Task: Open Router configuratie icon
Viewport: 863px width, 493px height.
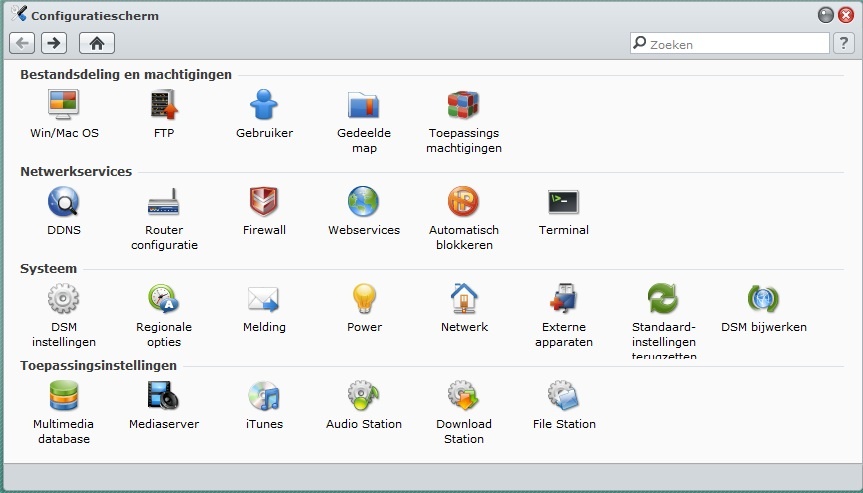Action: 164,201
